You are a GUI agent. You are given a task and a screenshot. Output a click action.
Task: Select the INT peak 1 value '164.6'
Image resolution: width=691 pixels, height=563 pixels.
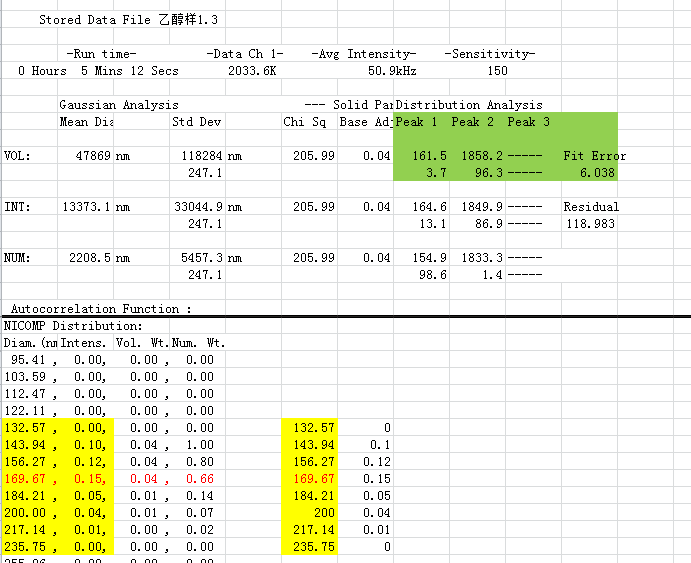click(x=430, y=207)
